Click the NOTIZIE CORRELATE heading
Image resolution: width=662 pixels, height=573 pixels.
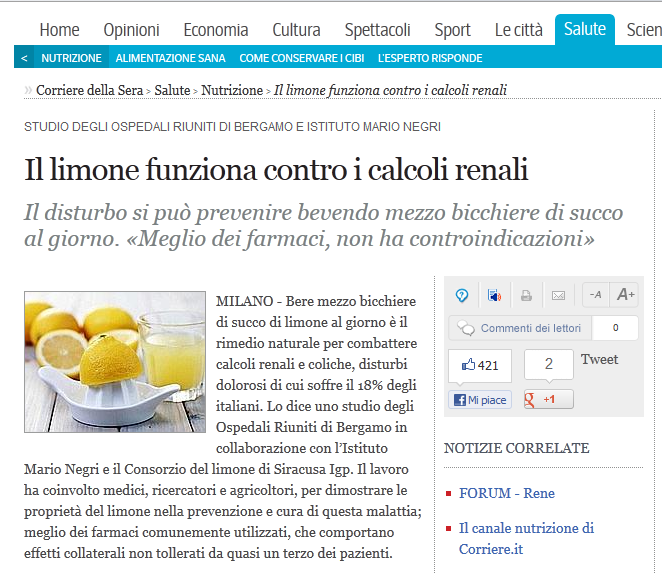[516, 448]
